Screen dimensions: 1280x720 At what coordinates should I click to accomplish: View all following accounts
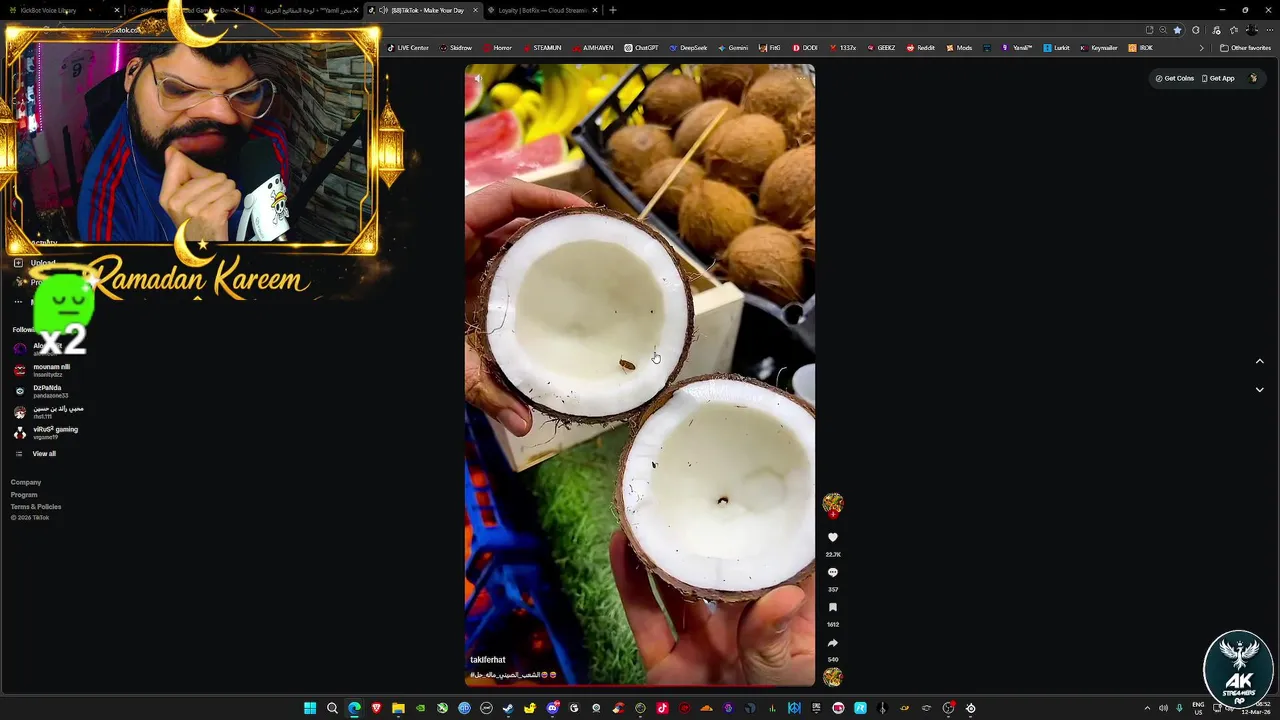(36, 454)
